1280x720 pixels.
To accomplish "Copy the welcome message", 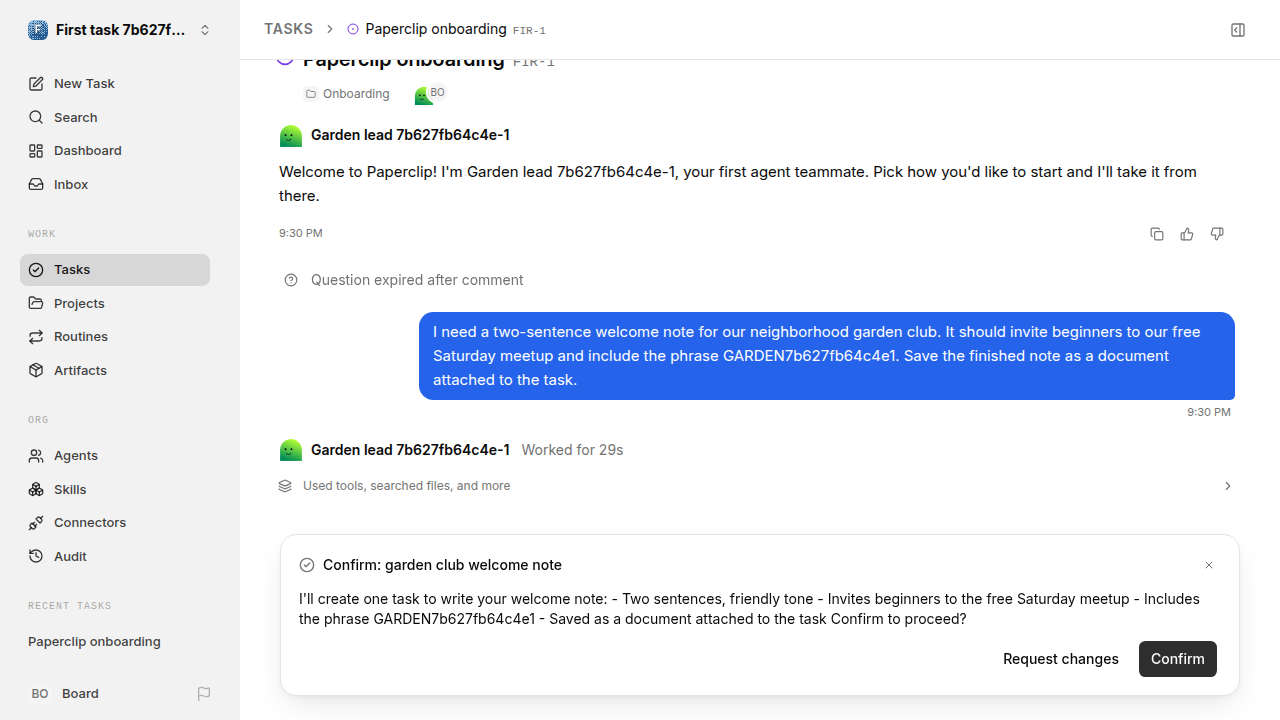I will point(1157,234).
